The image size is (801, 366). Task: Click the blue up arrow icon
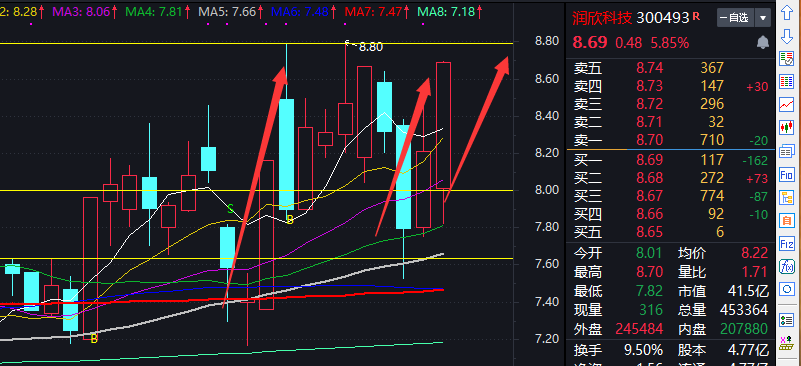click(787, 13)
